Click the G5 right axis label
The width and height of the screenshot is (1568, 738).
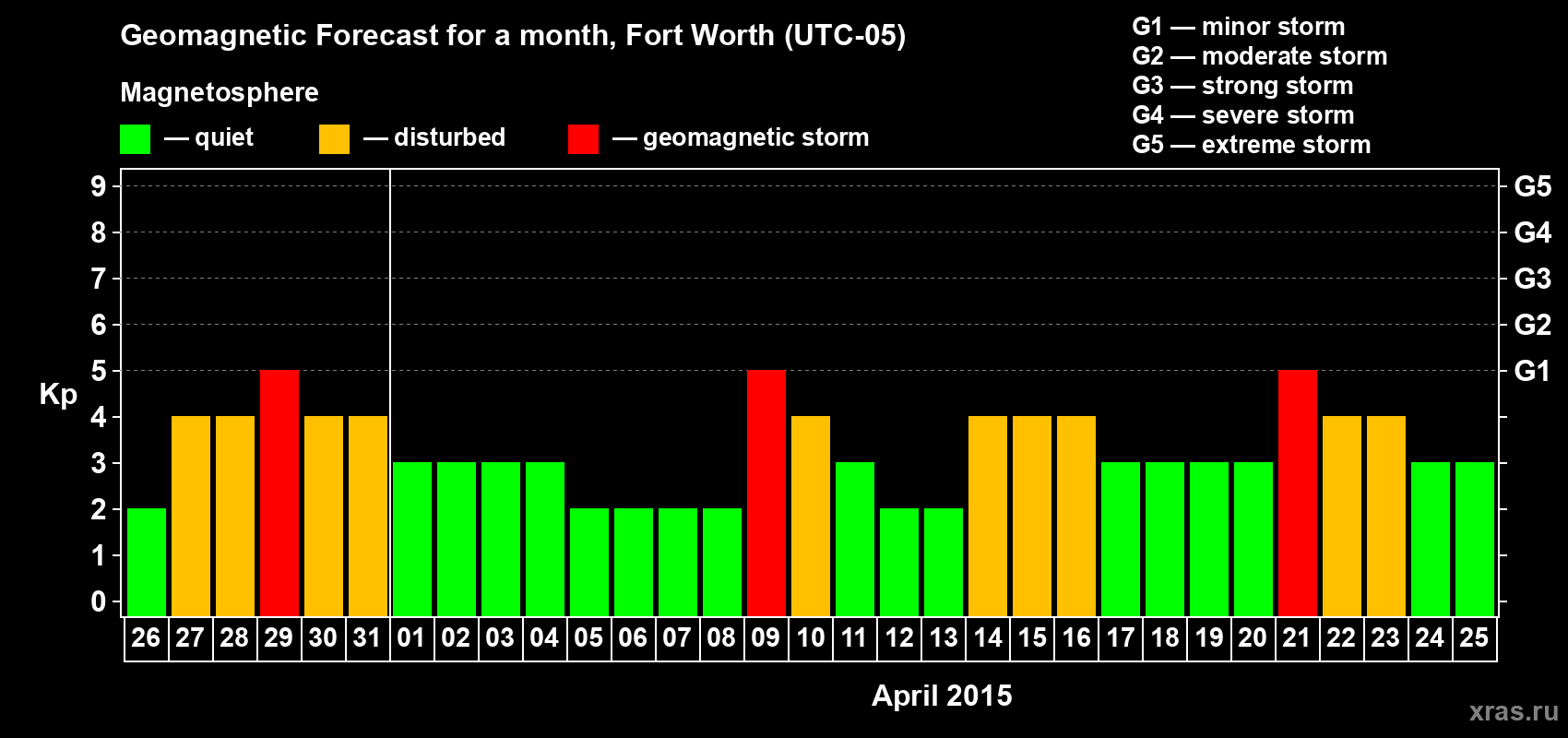[x=1533, y=186]
